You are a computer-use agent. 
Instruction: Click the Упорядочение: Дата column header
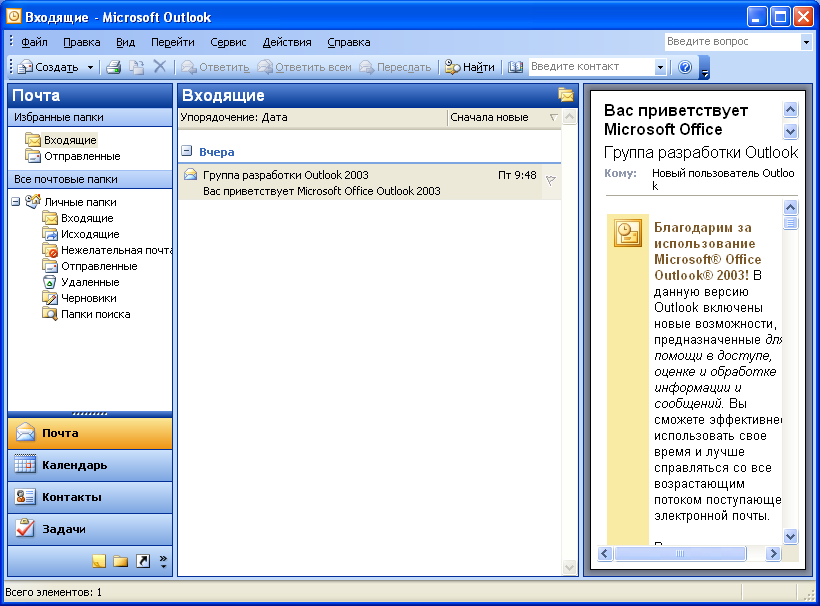tap(313, 118)
